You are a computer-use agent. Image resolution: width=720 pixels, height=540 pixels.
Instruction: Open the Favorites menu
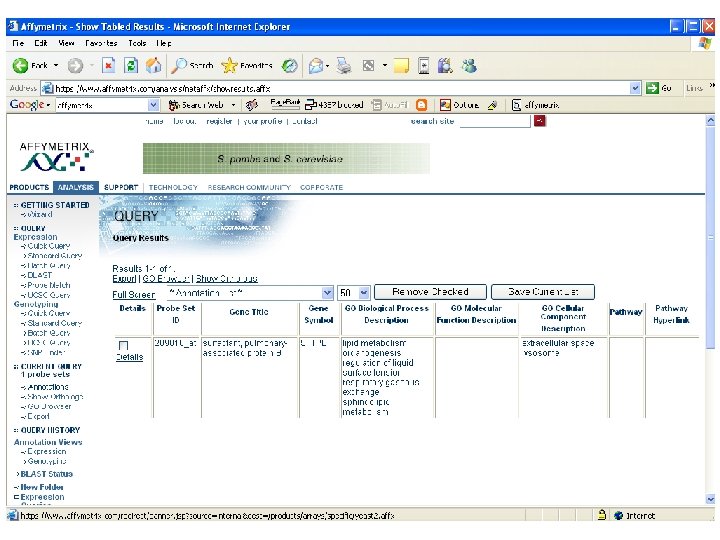[101, 43]
